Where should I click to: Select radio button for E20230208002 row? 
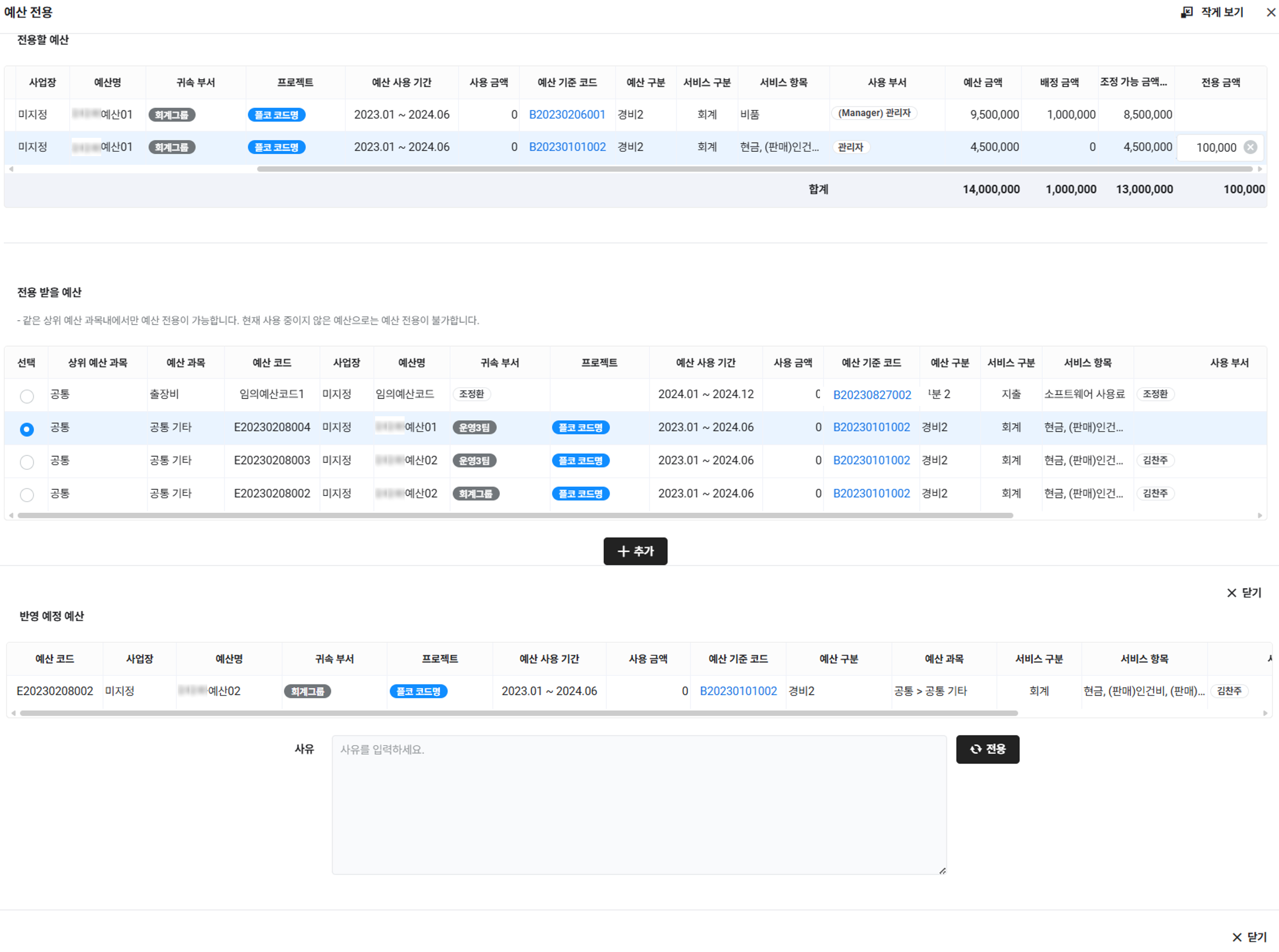point(27,495)
